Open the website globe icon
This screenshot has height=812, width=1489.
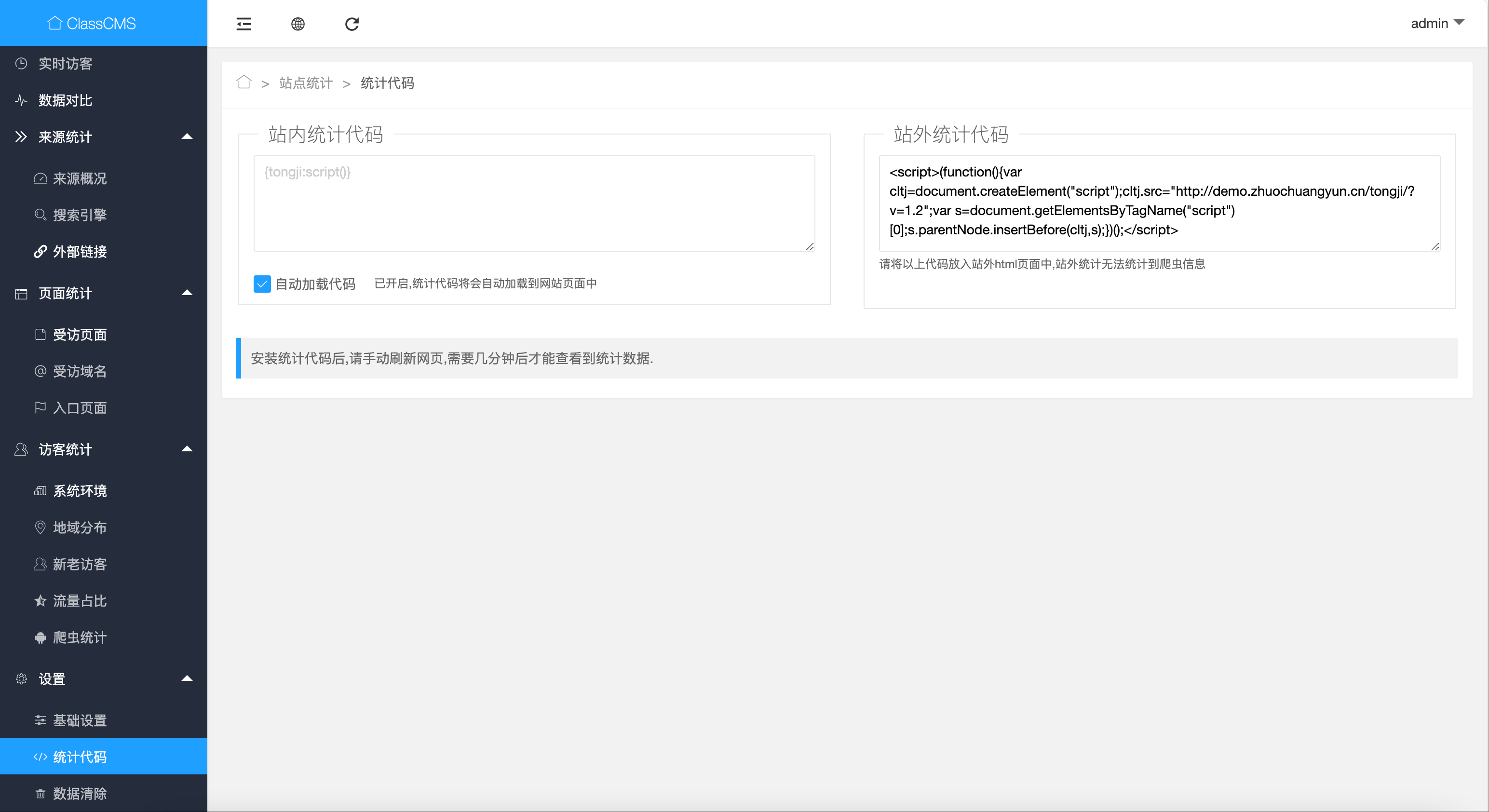(x=298, y=24)
